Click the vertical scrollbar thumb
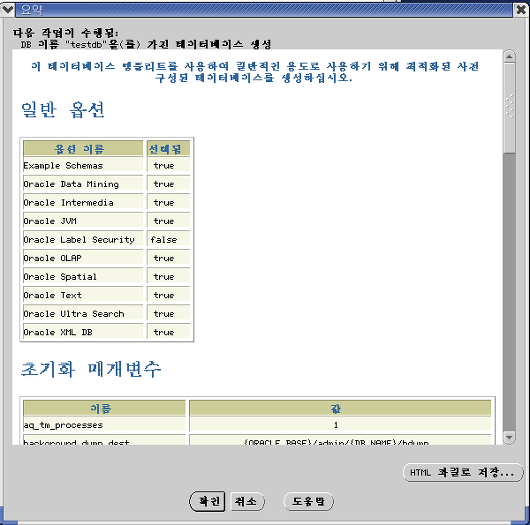 (x=509, y=108)
